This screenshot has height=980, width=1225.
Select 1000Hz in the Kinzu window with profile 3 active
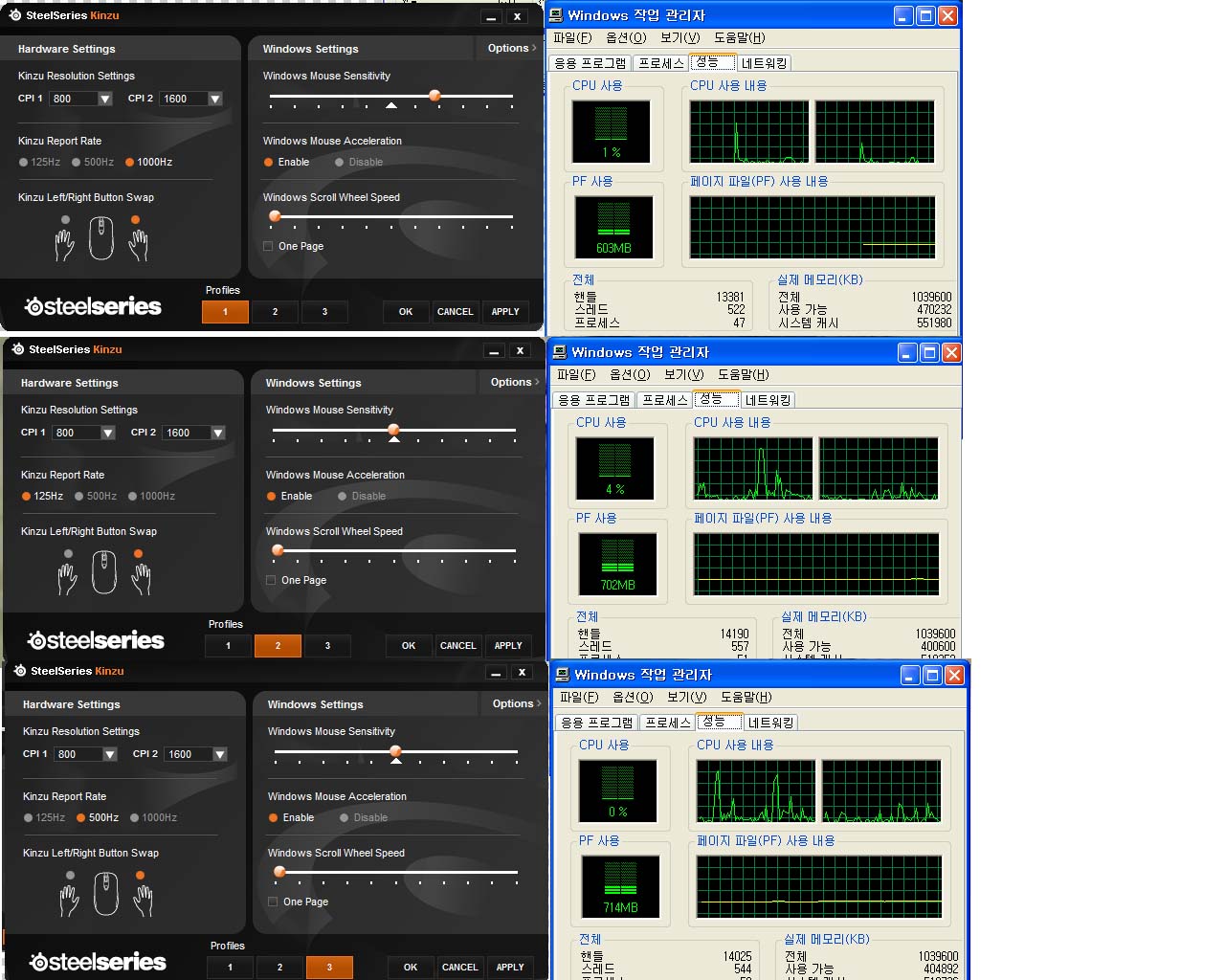tap(154, 817)
